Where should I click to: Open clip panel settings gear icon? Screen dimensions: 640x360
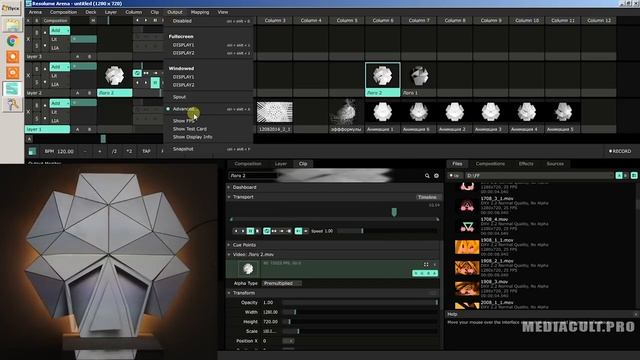click(x=436, y=176)
